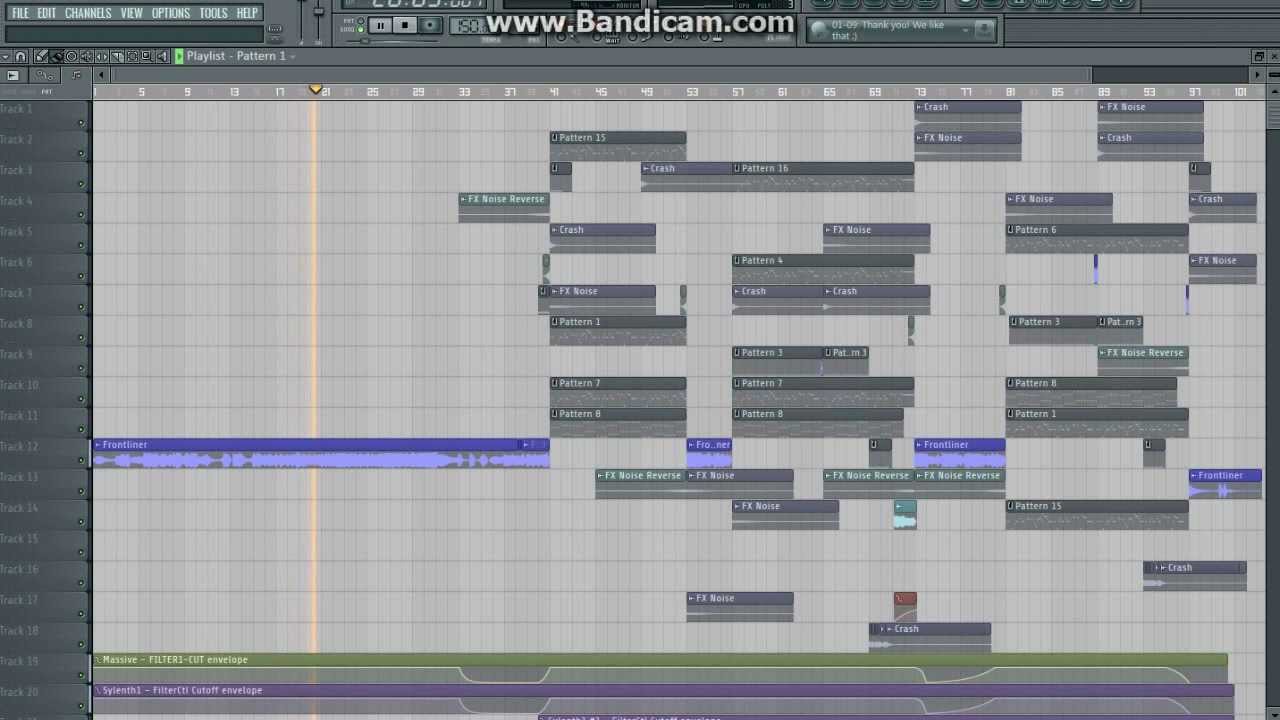Click the news panel download icon
The height and width of the screenshot is (720, 1280).
click(984, 30)
